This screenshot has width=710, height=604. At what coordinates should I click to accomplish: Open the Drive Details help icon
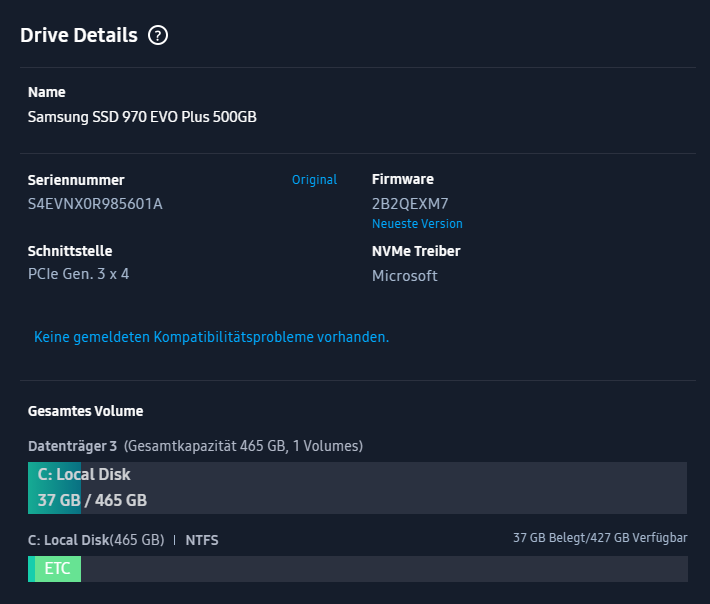[x=158, y=35]
